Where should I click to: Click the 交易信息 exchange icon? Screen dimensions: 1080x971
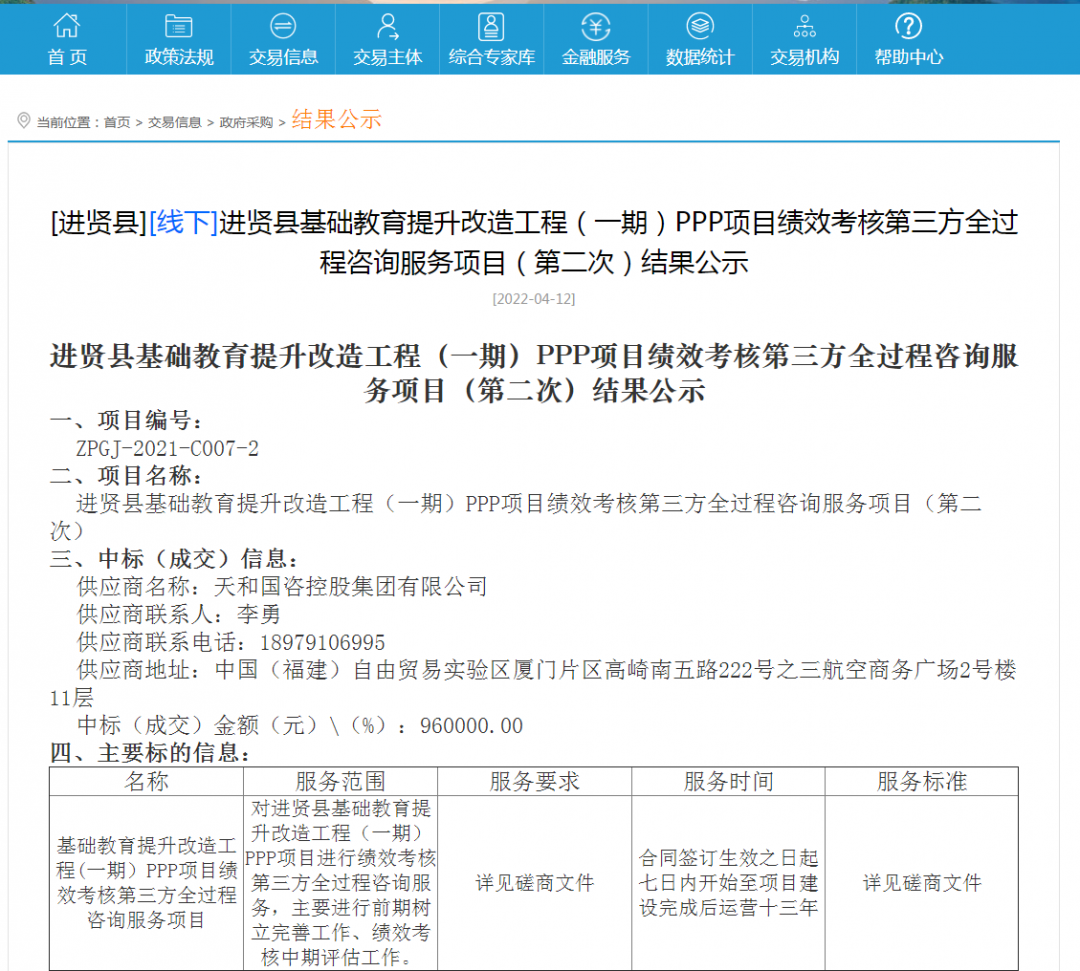[282, 26]
